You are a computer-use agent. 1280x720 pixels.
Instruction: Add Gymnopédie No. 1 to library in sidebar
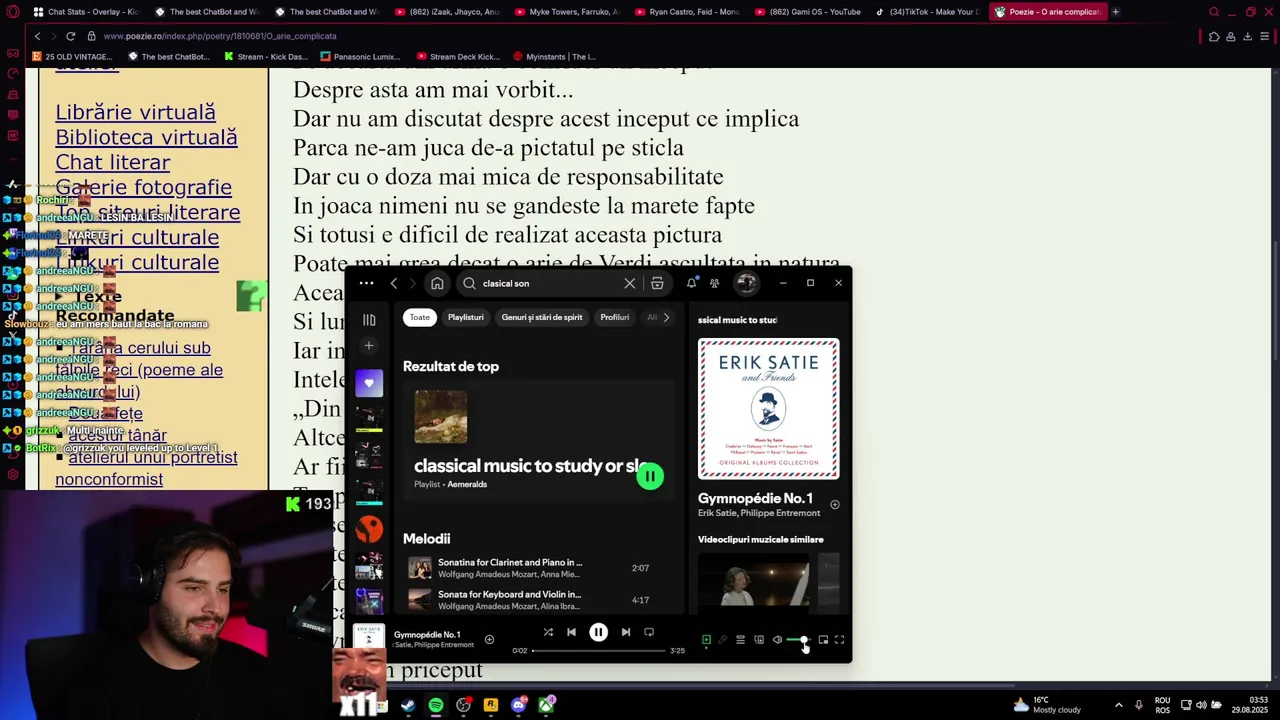pos(835,505)
